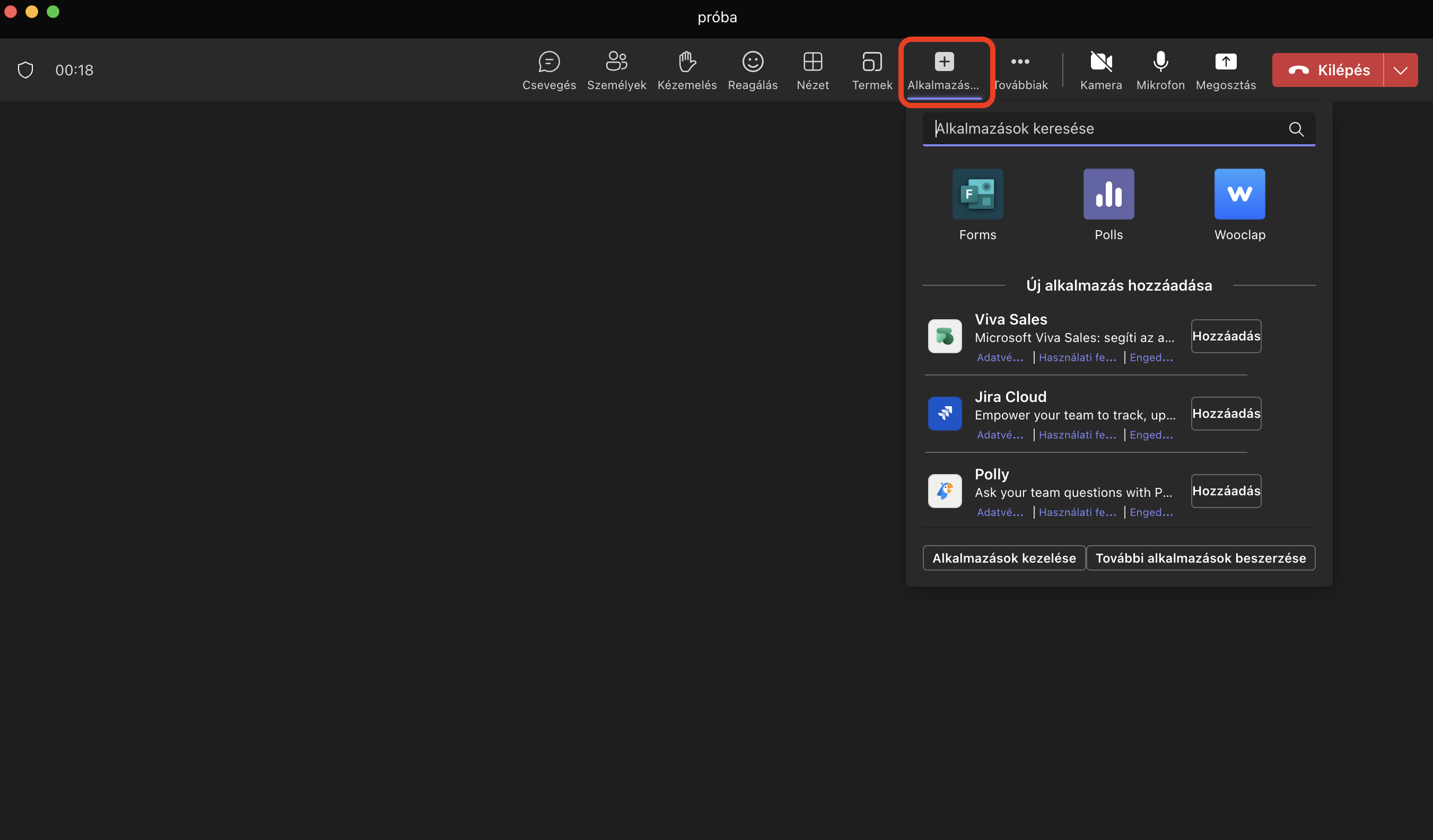Viewport: 1433px width, 840px height.
Task: Click További alkalmazások beszerzése button
Action: tap(1200, 558)
